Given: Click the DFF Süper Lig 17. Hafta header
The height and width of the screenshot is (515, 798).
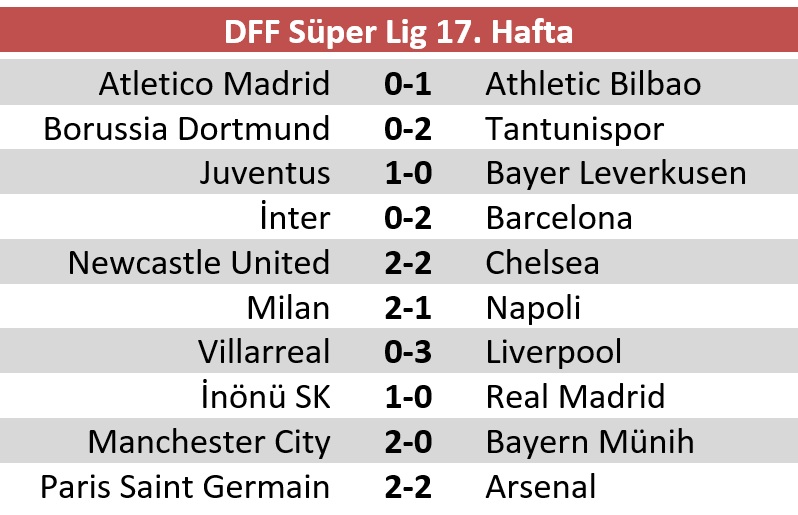Looking at the screenshot, I should (x=398, y=32).
